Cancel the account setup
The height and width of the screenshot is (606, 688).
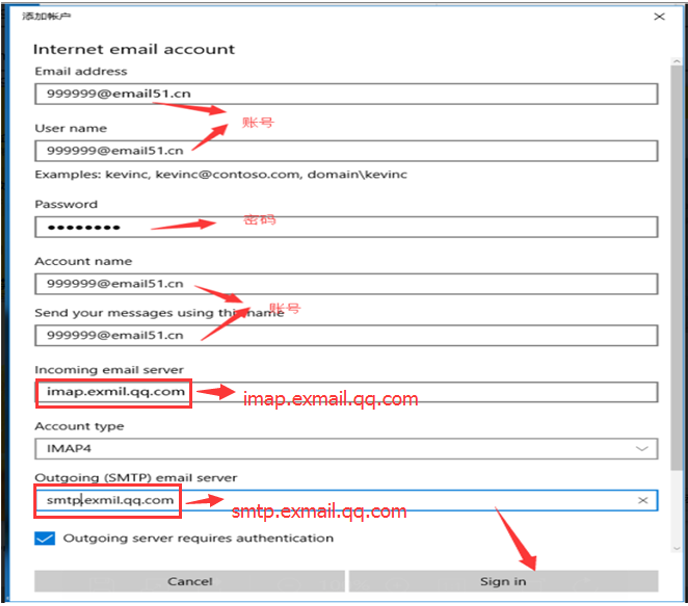tap(190, 581)
